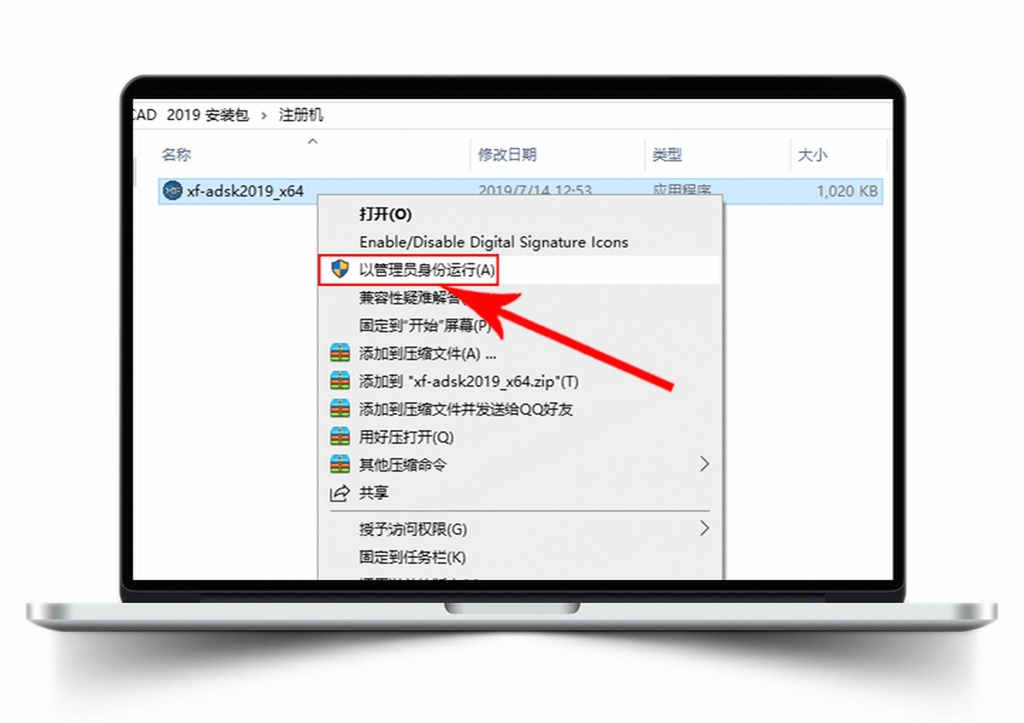This screenshot has height=723, width=1024.
Task: Sort files by 名称 column header
Action: (x=176, y=155)
